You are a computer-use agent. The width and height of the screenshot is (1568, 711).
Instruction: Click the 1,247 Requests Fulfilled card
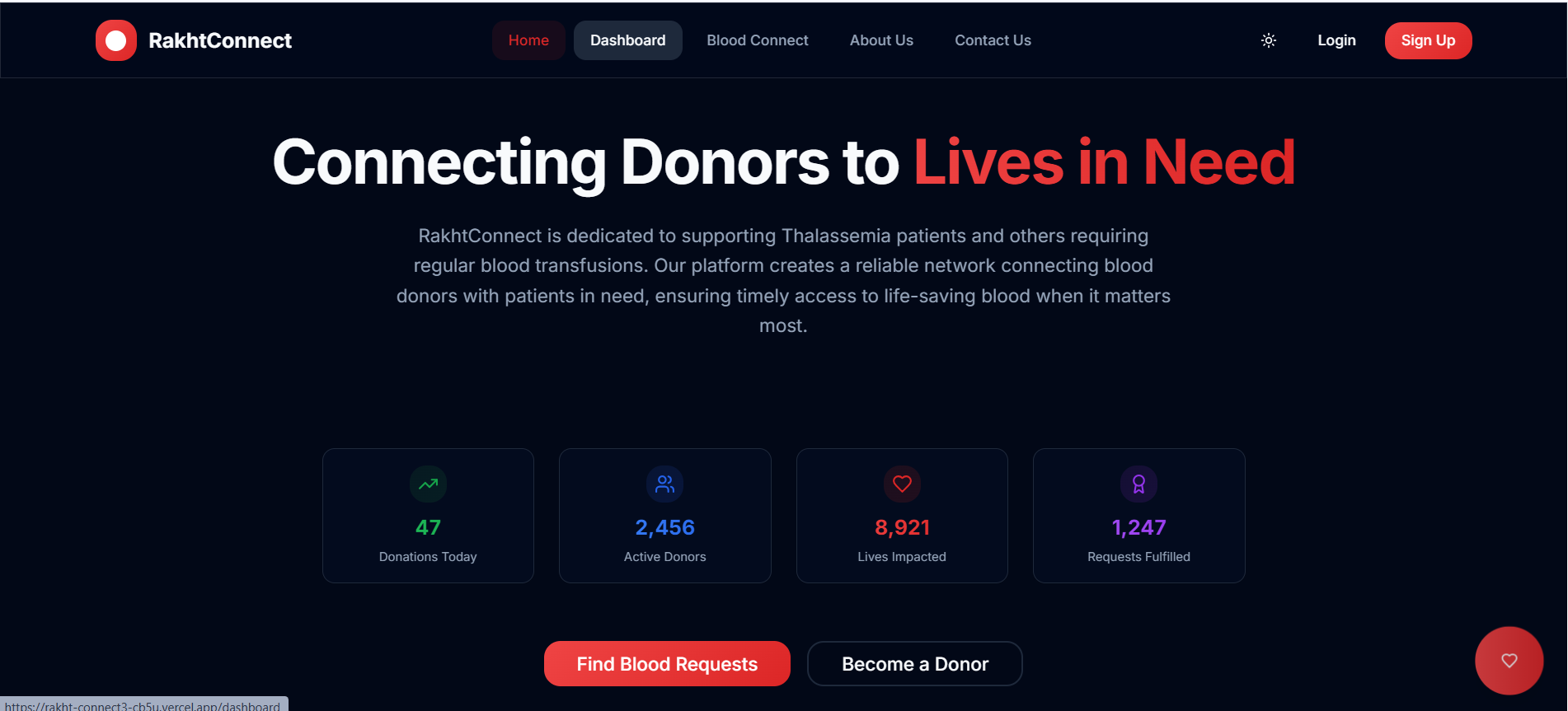(x=1138, y=516)
